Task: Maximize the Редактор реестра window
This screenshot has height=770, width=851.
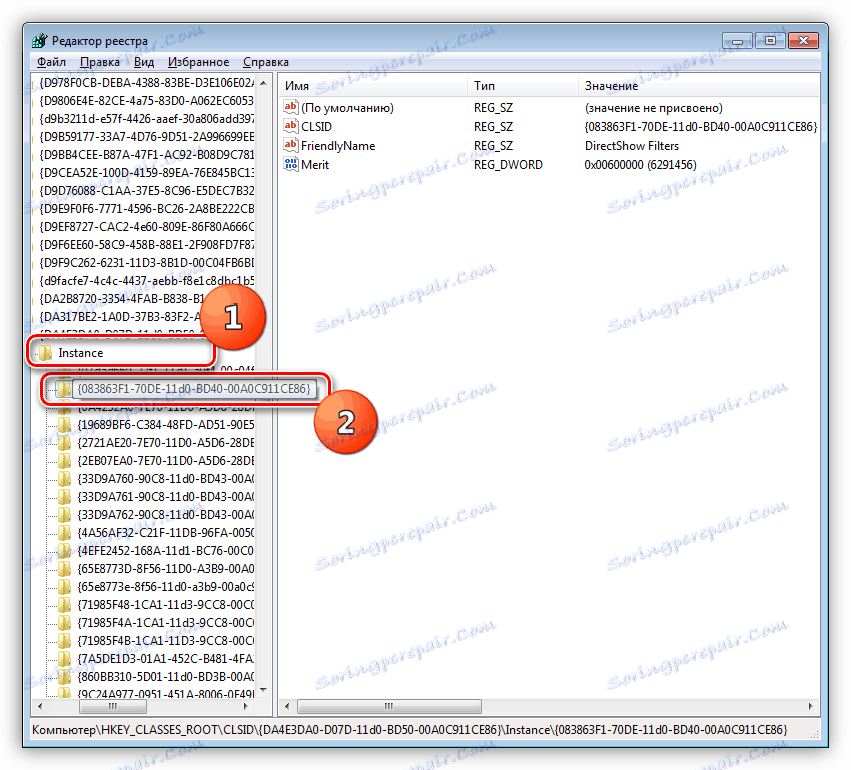Action: tap(770, 40)
